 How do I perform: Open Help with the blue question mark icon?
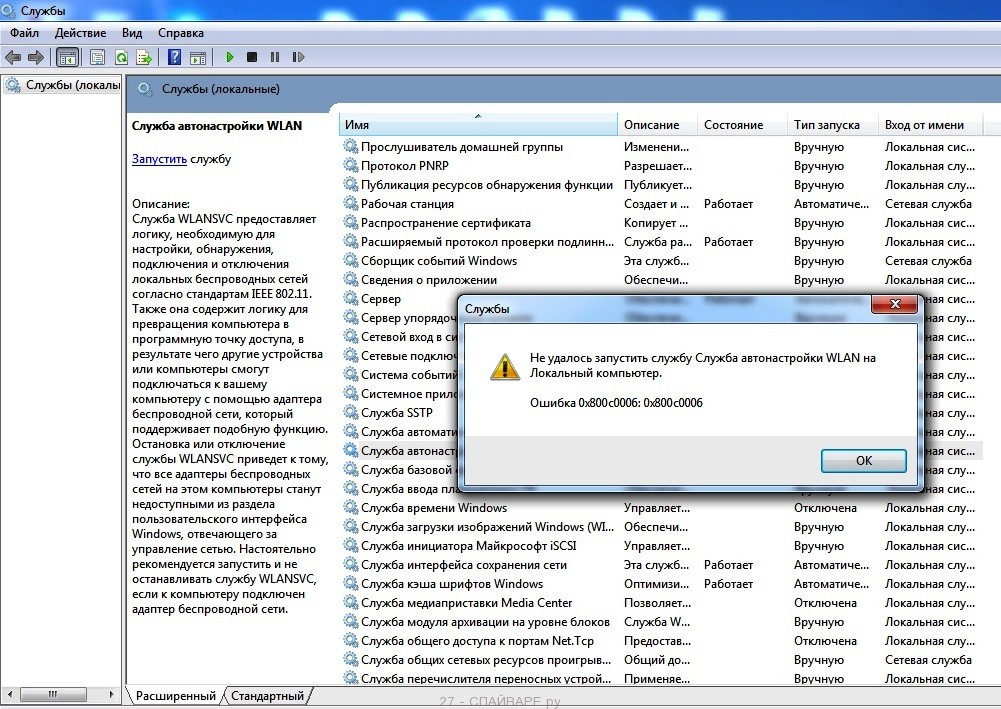tap(174, 57)
